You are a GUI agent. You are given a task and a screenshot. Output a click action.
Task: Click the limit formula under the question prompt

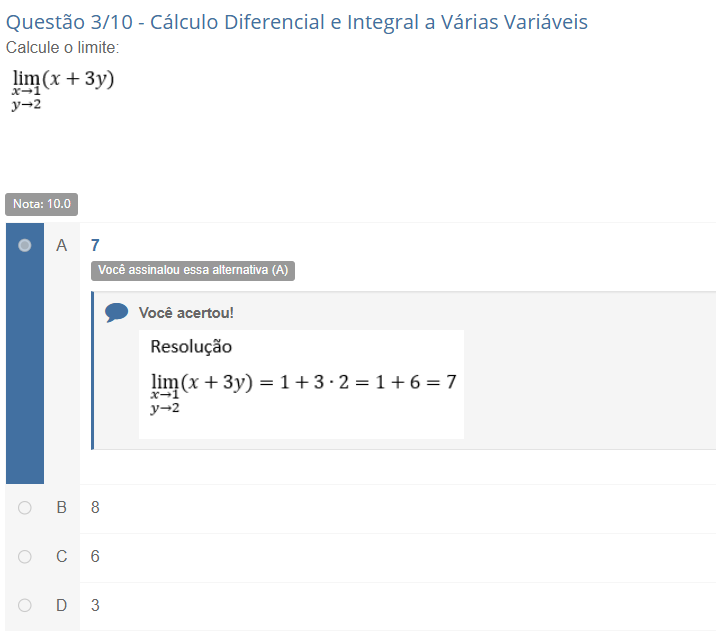(62, 88)
